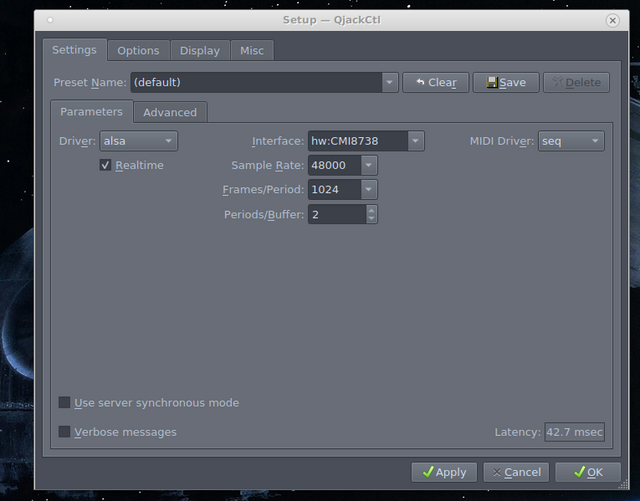This screenshot has height=501, width=640.
Task: Click the green checkmark icon on Apply
Action: pyautogui.click(x=428, y=472)
